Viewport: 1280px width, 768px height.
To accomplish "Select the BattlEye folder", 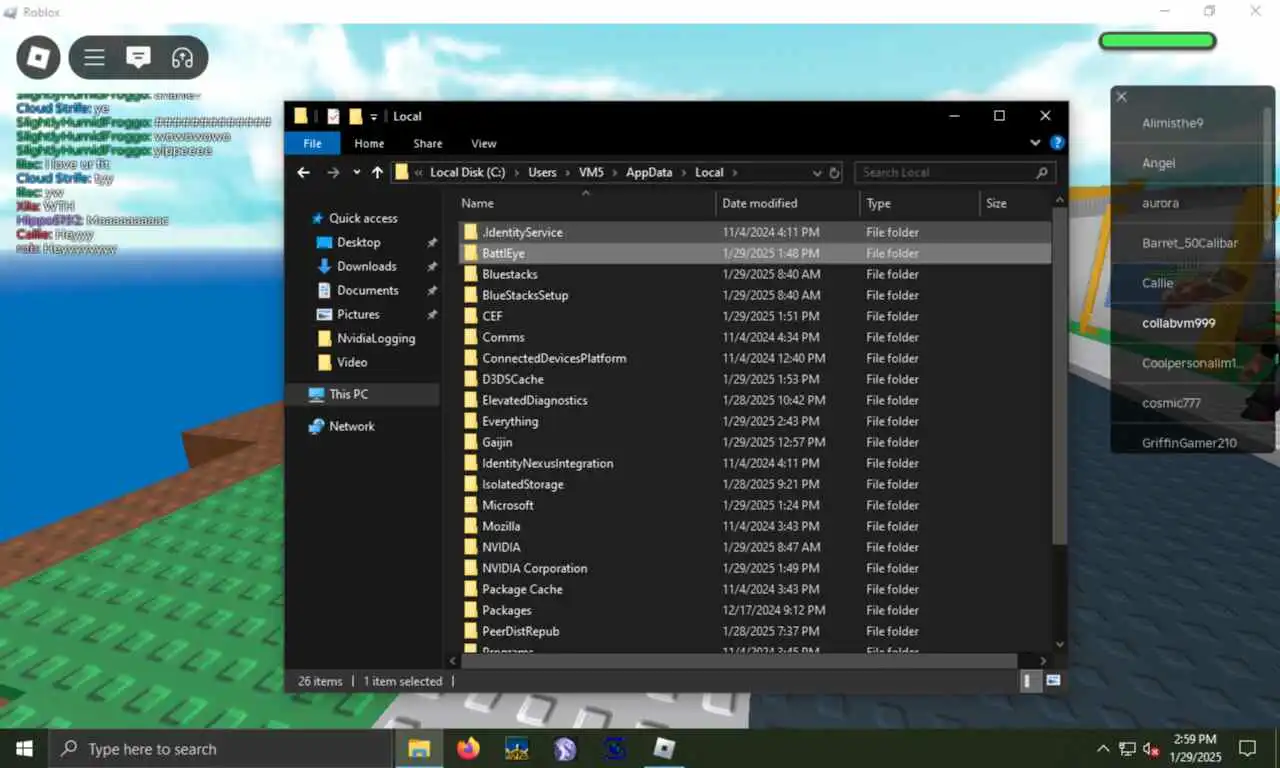I will (x=755, y=253).
